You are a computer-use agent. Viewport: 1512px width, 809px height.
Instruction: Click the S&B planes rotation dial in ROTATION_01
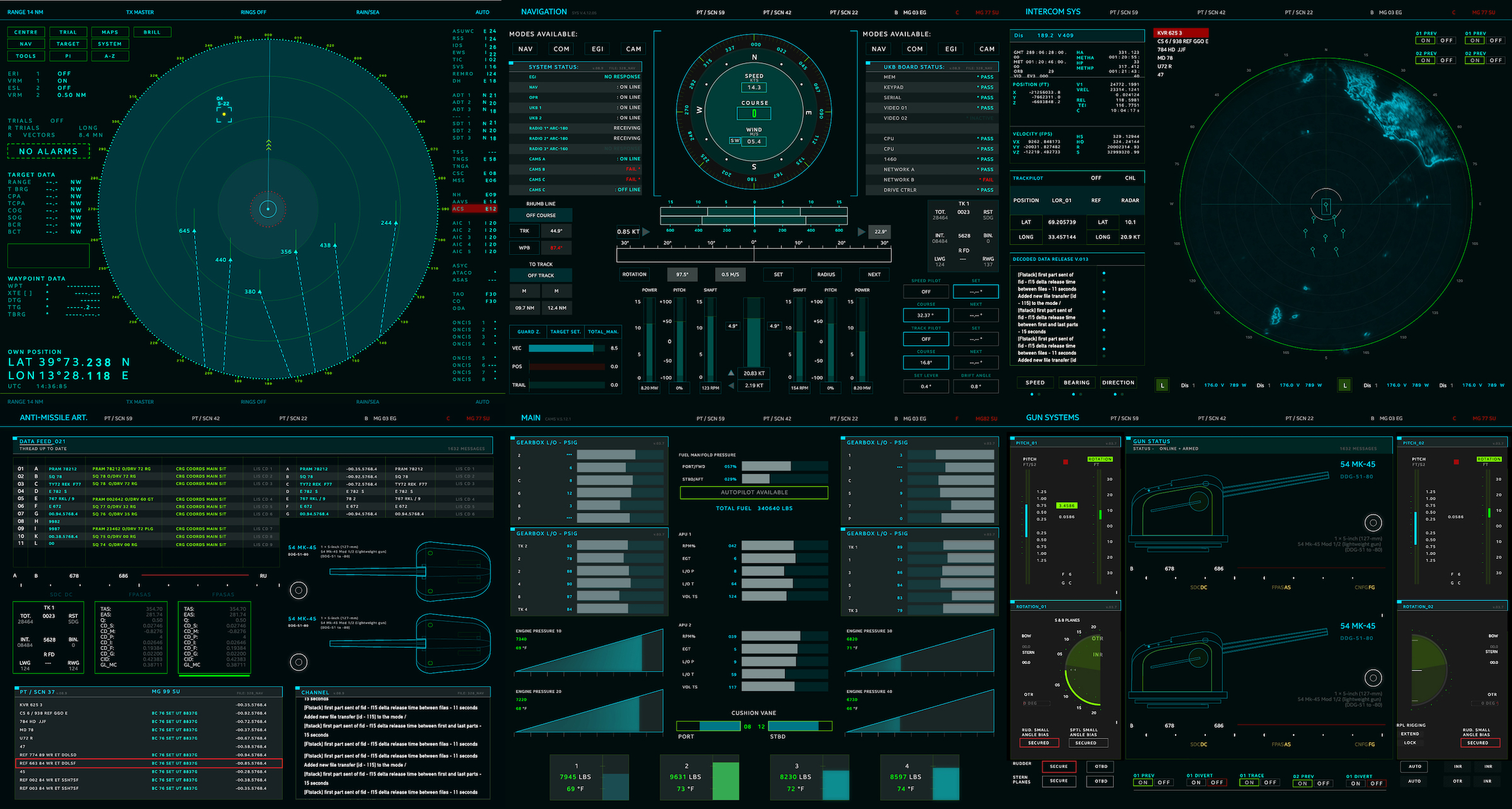tap(1084, 669)
